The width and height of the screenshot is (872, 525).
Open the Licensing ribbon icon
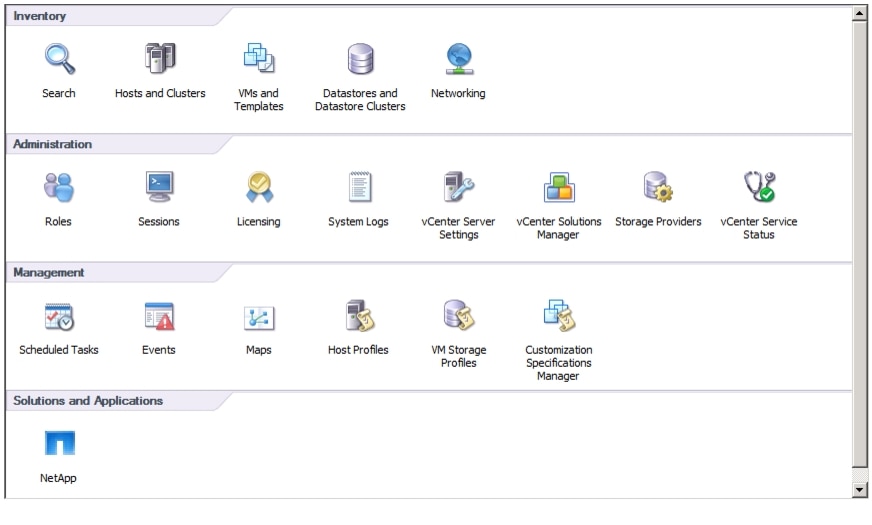[259, 186]
